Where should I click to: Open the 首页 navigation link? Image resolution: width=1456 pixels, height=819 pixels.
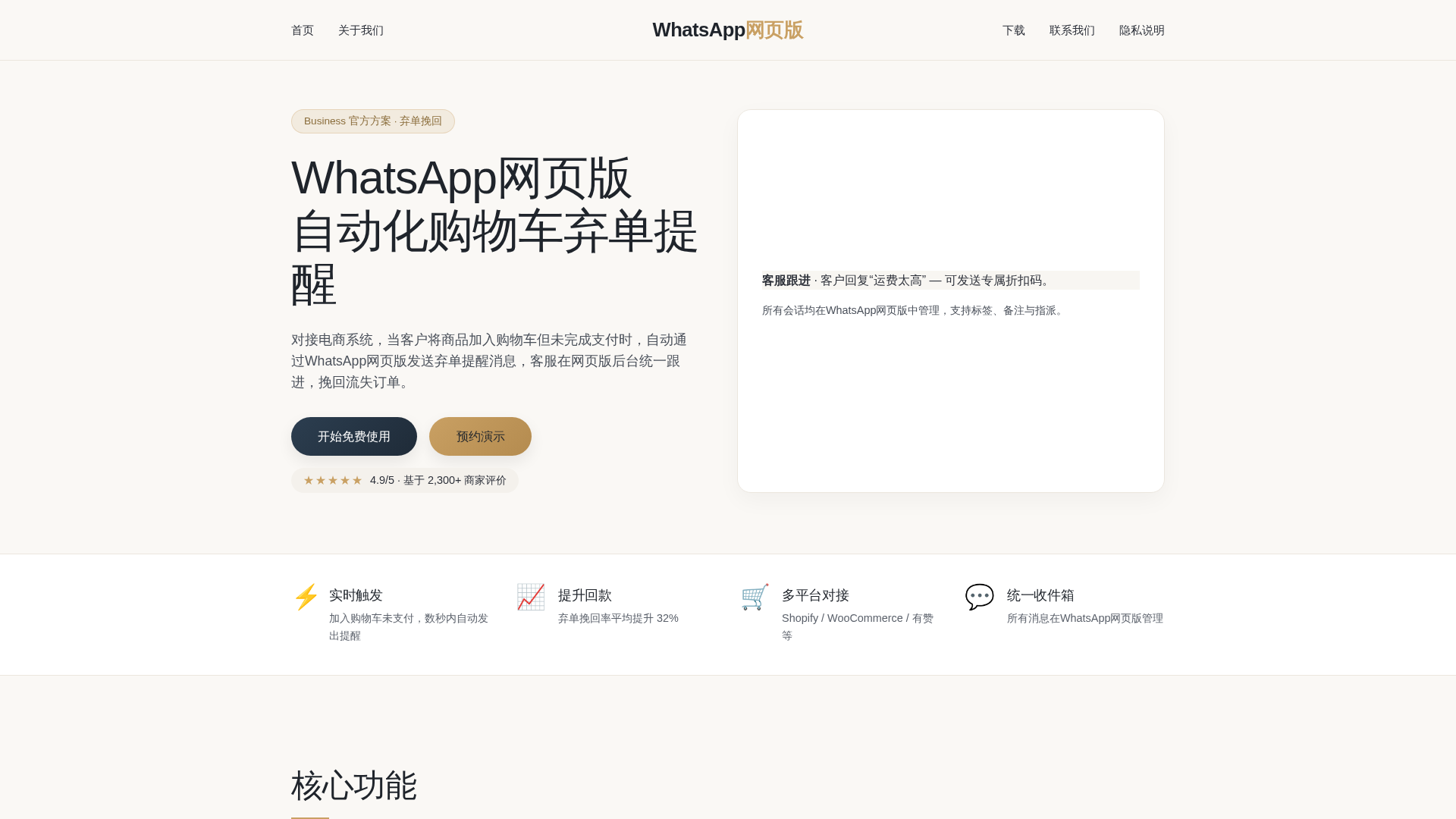(302, 30)
